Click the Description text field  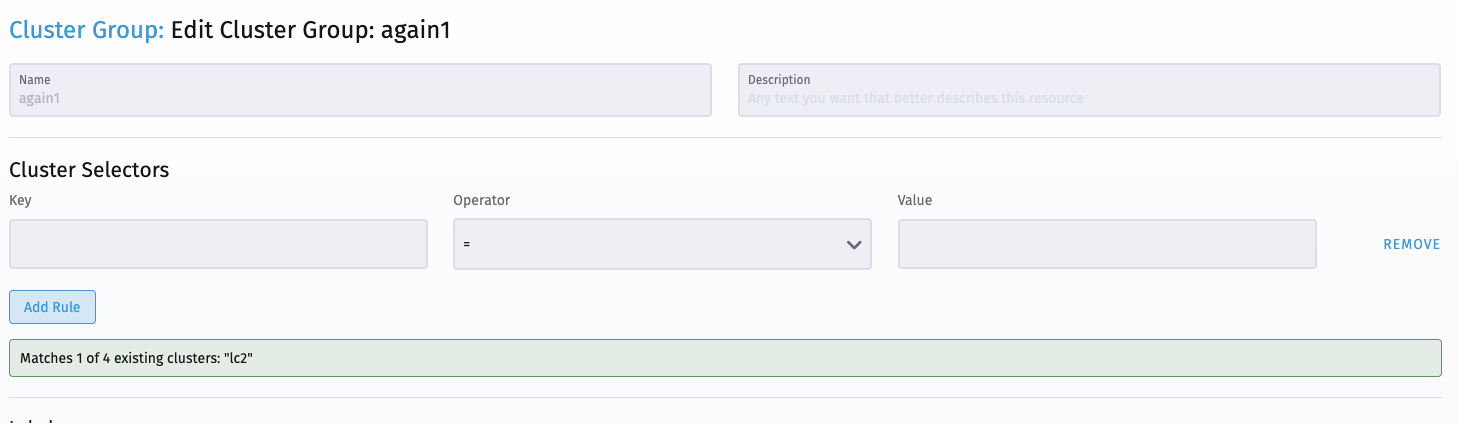(x=1089, y=90)
